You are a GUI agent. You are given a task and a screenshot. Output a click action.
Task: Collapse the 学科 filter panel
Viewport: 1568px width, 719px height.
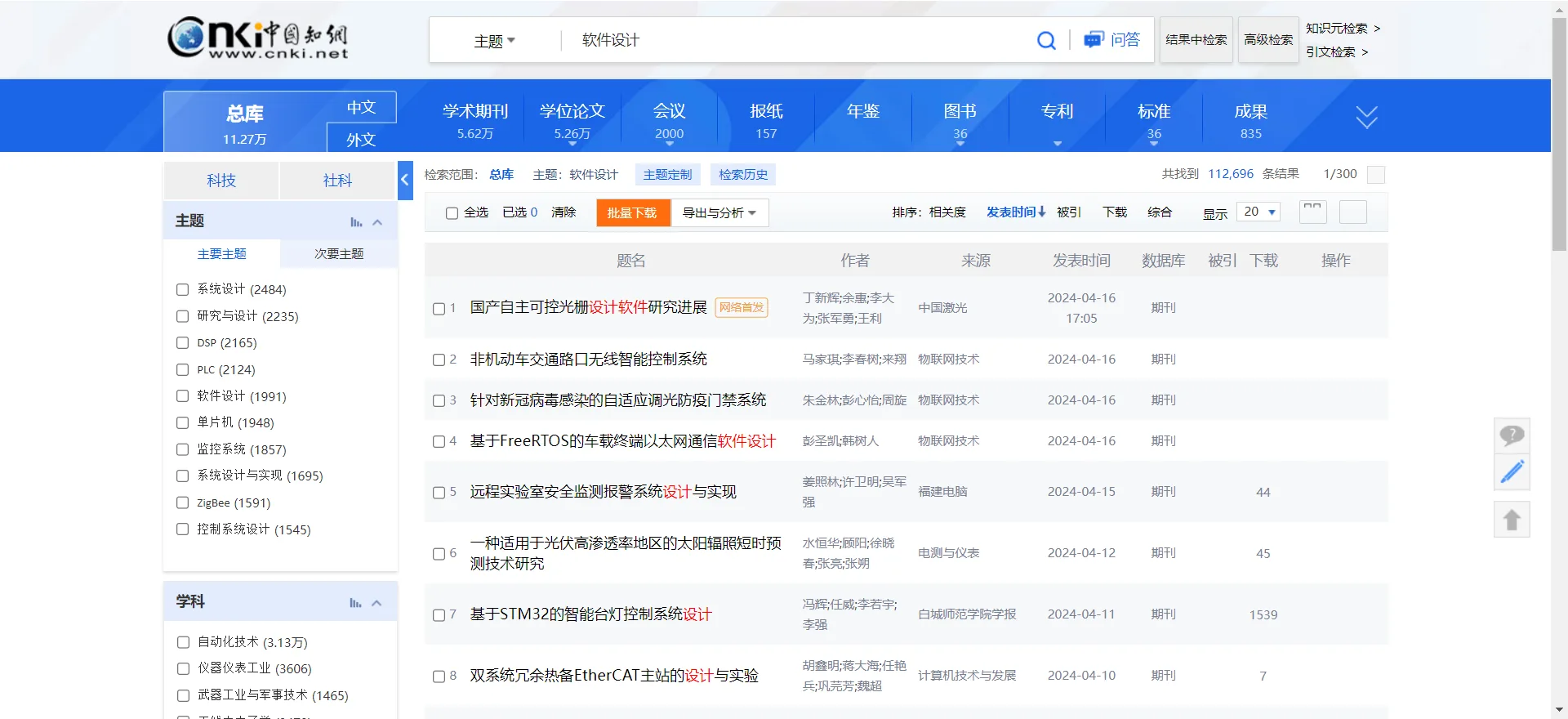tap(376, 603)
